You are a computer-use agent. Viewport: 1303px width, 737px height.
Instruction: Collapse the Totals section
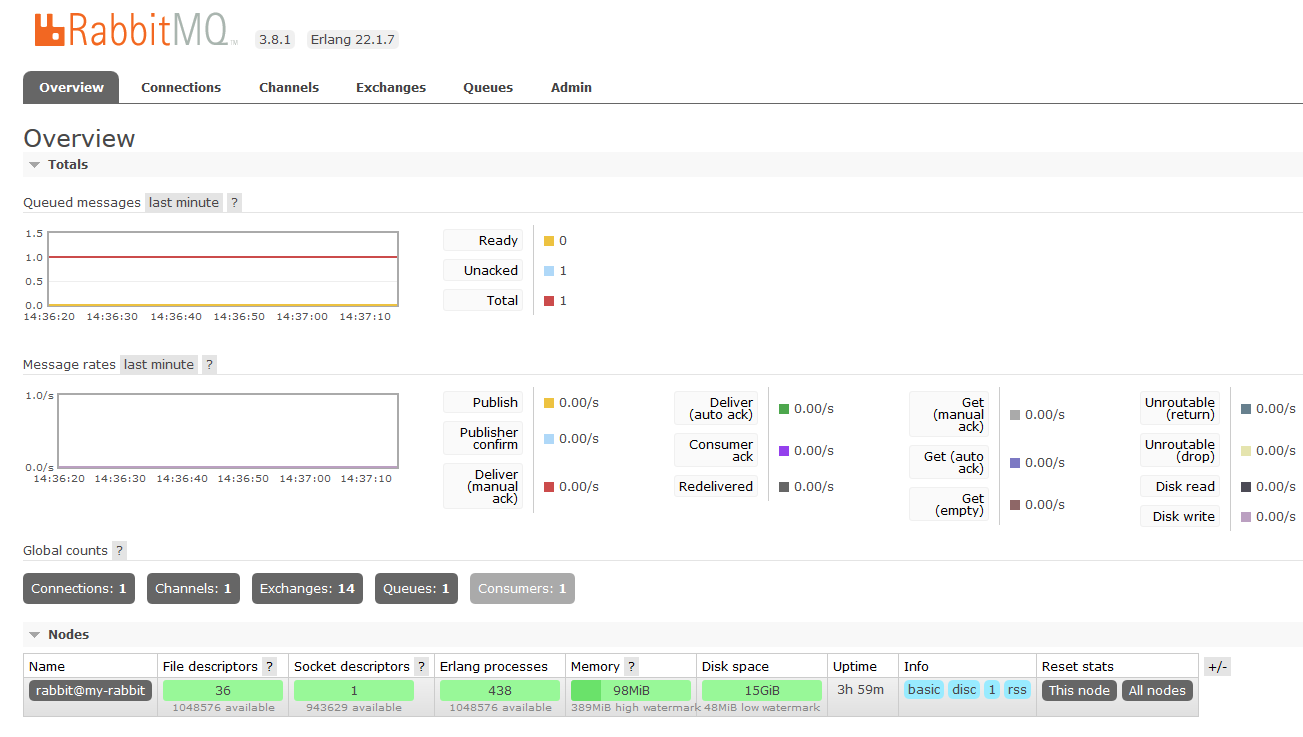[x=59, y=164]
